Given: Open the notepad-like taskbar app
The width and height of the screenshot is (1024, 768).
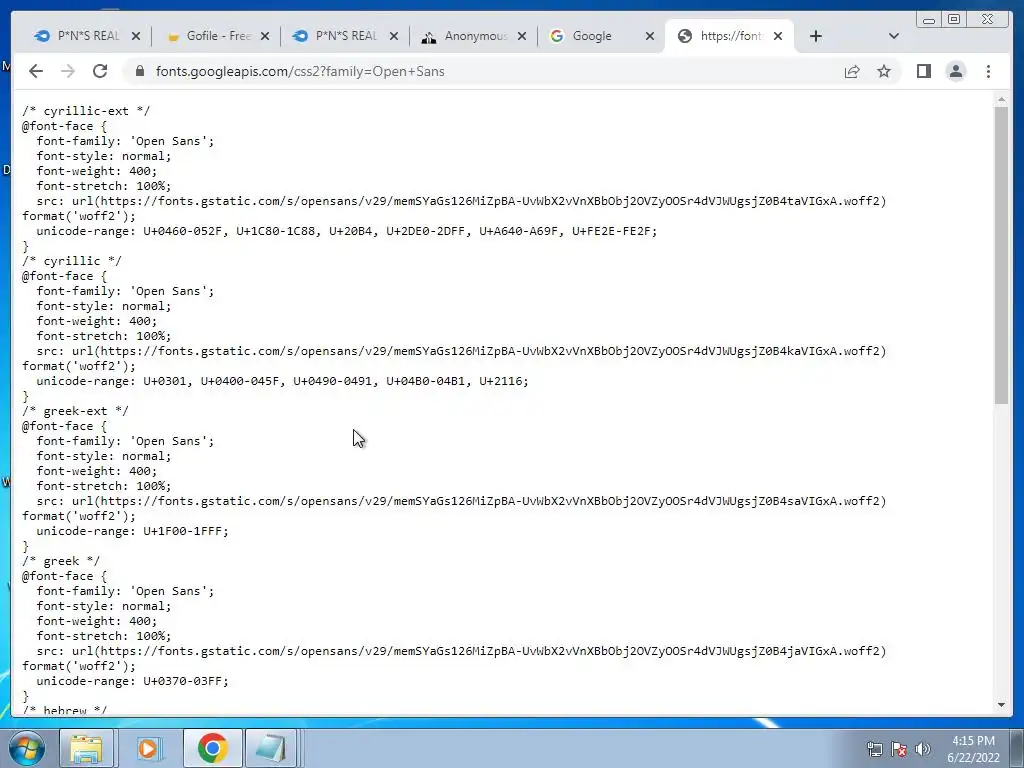Looking at the screenshot, I should pyautogui.click(x=271, y=748).
